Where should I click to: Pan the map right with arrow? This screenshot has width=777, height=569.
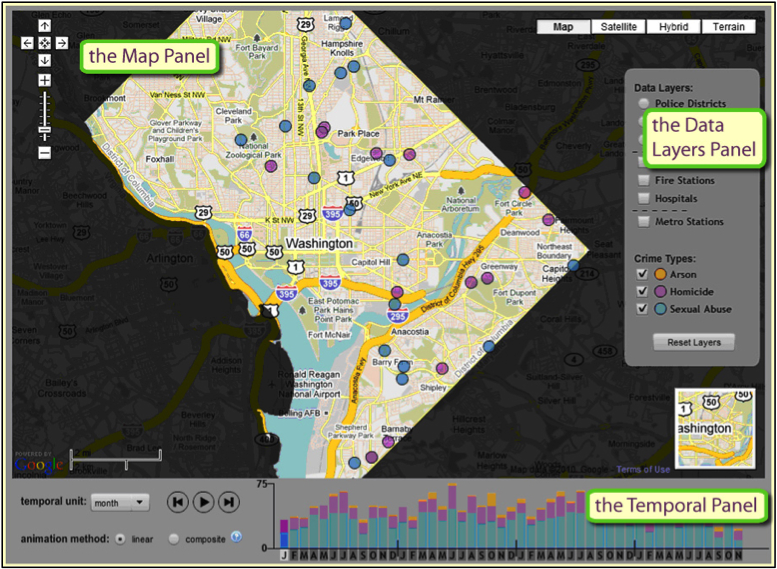61,42
